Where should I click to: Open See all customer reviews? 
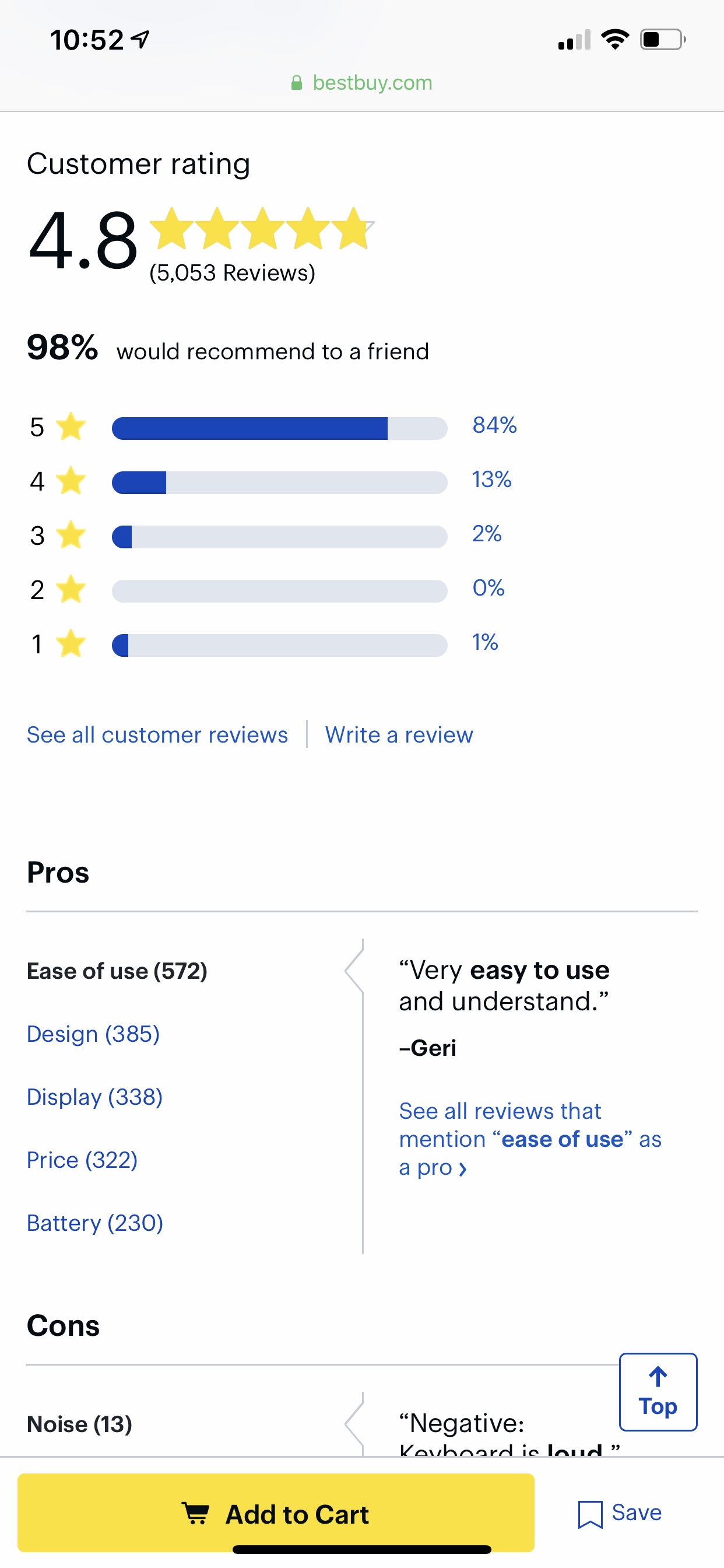[x=157, y=734]
